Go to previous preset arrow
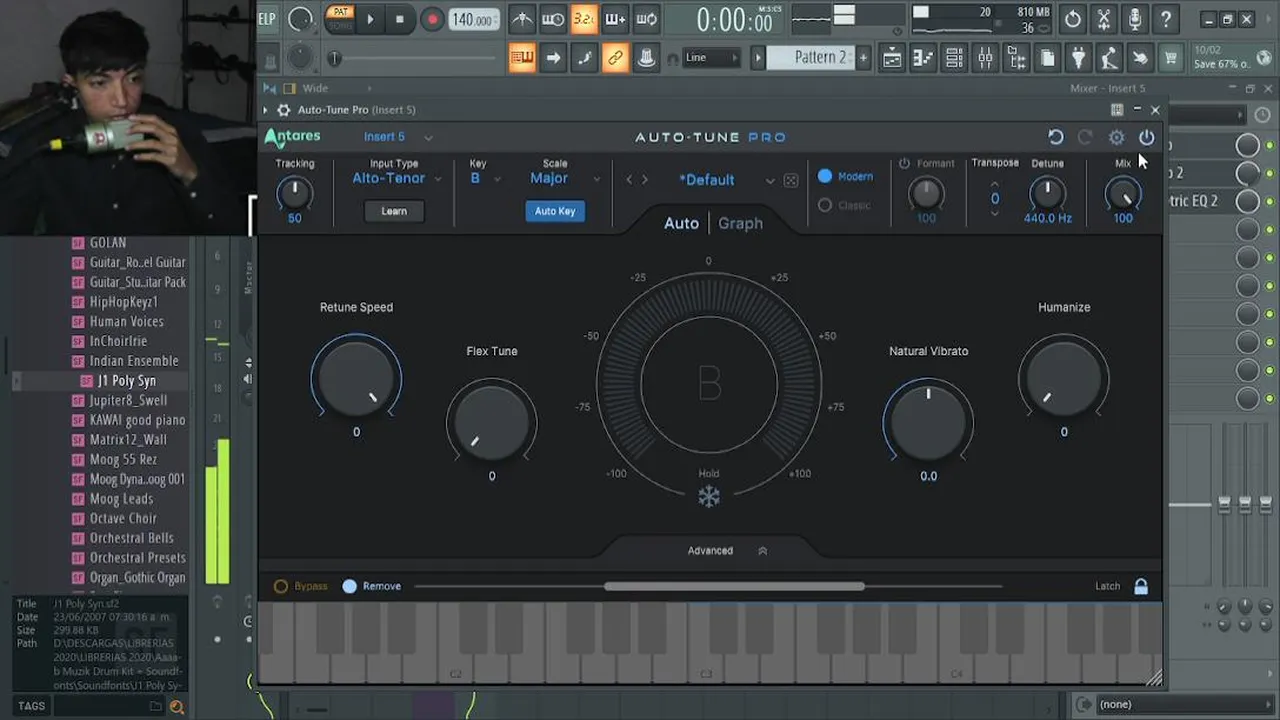This screenshot has height=720, width=1280. (x=629, y=180)
